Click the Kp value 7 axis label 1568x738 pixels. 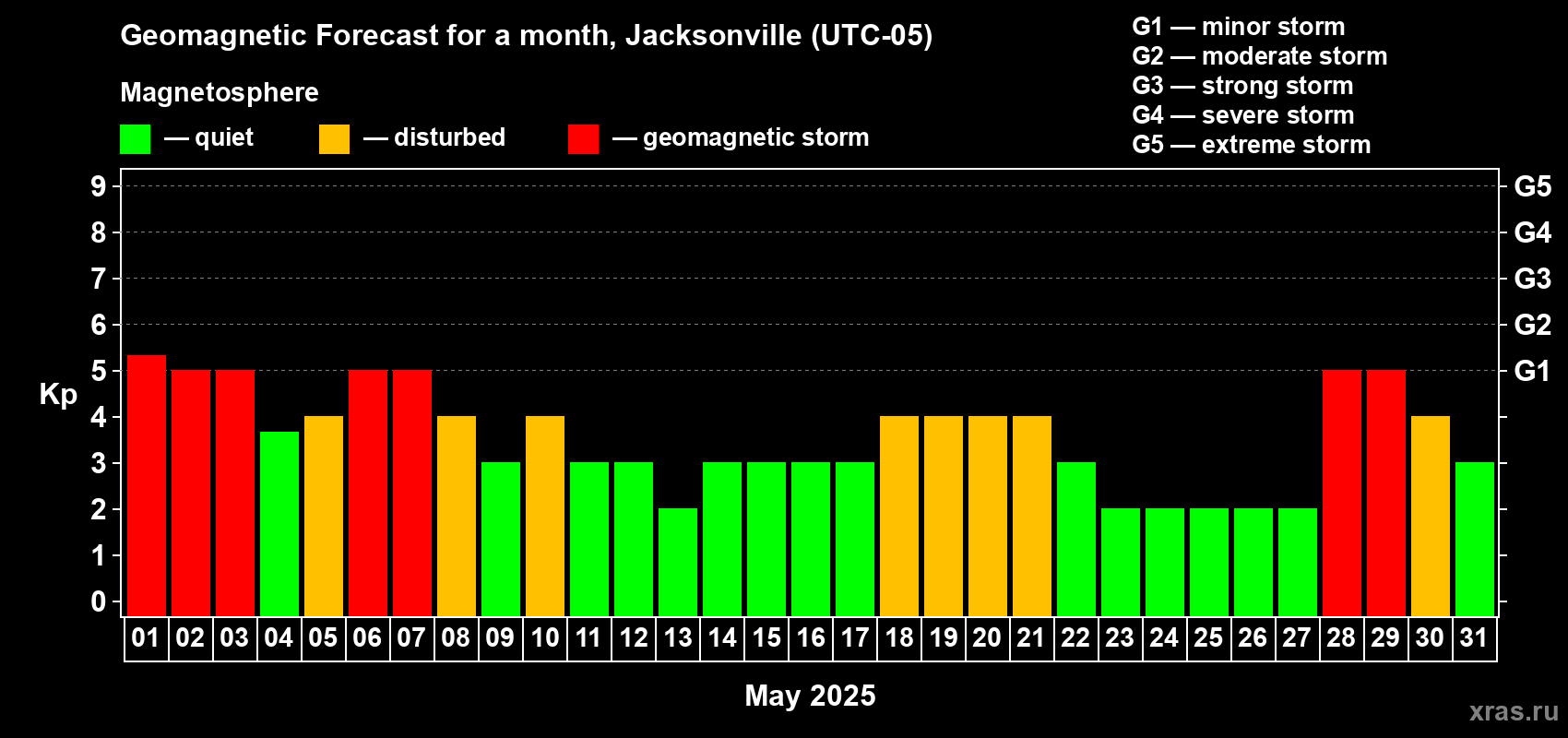tap(99, 280)
